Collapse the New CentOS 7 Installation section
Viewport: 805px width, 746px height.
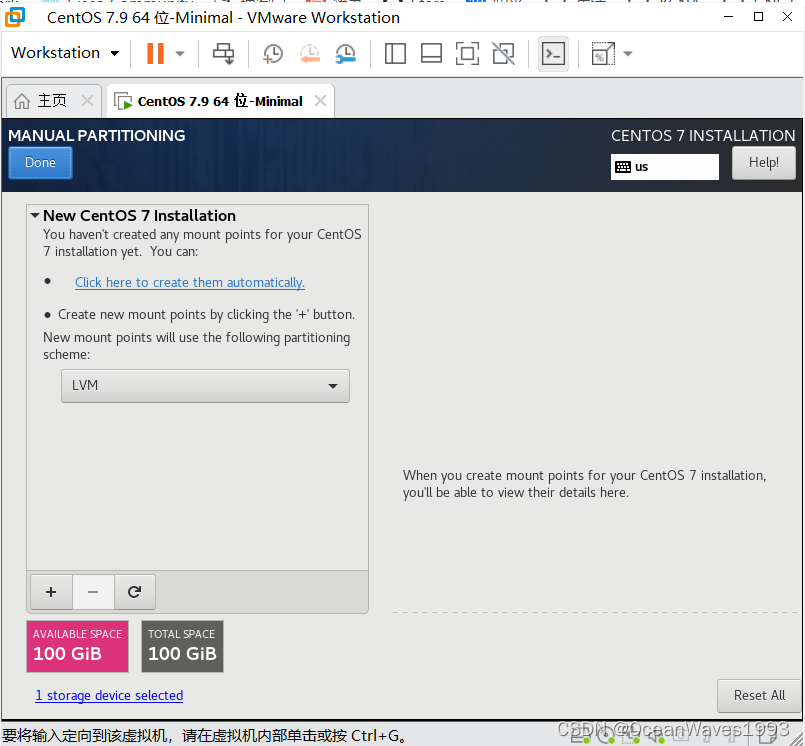(x=35, y=215)
